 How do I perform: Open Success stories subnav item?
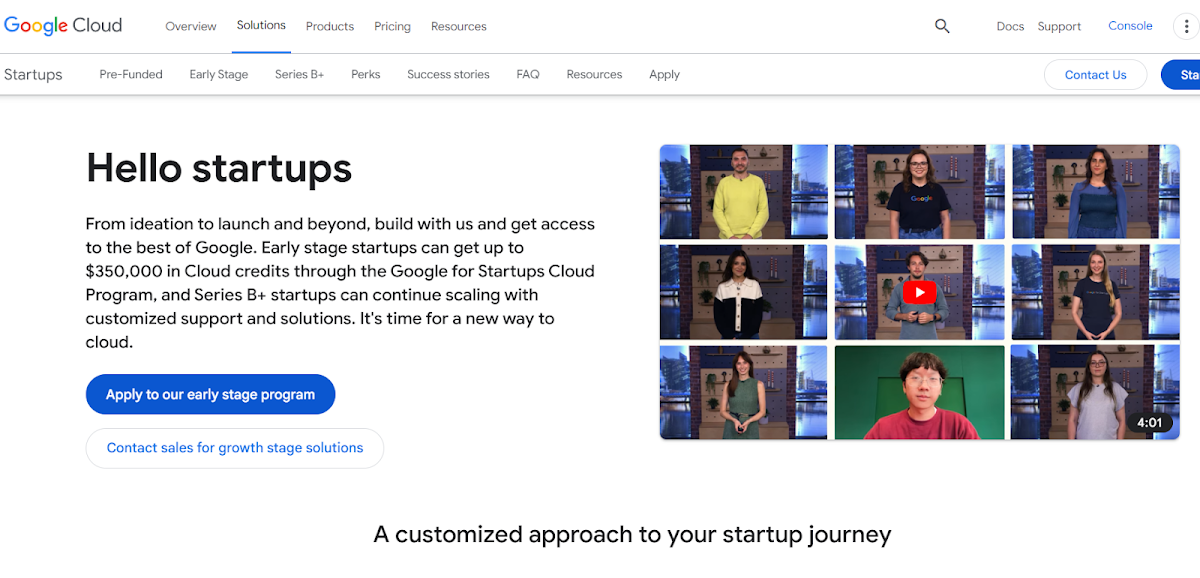[x=448, y=74]
